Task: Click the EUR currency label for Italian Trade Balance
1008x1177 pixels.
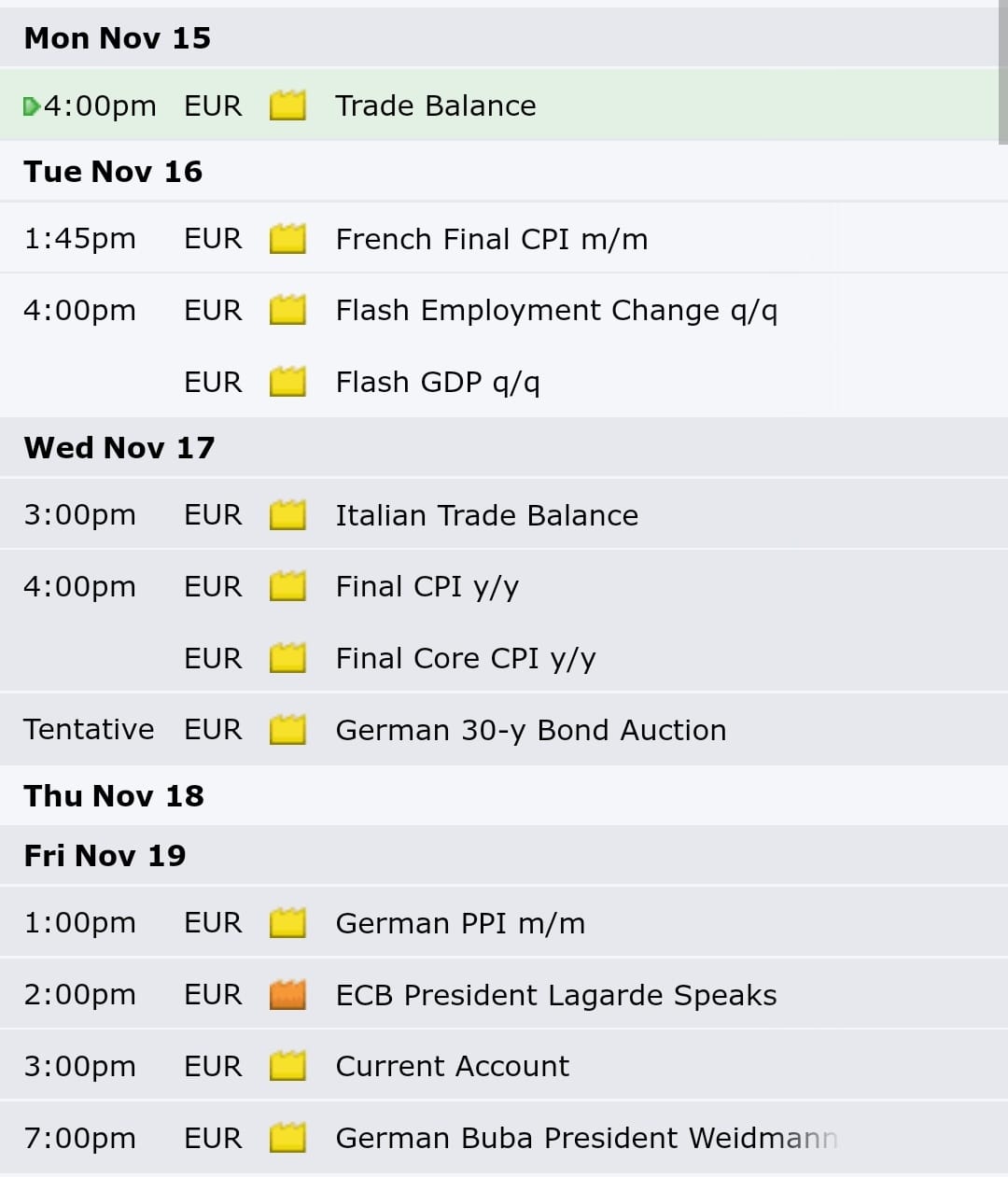Action: pyautogui.click(x=213, y=515)
